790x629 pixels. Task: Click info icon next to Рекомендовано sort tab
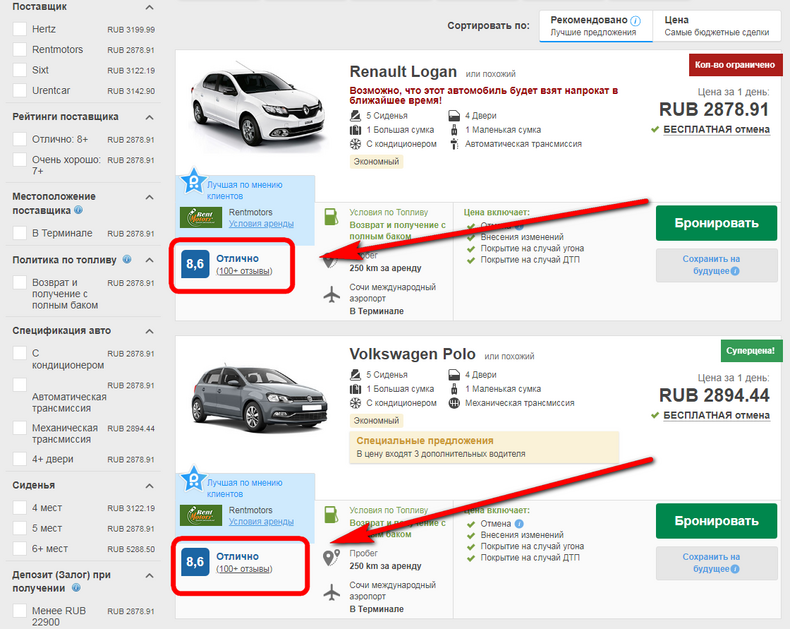[x=636, y=21]
